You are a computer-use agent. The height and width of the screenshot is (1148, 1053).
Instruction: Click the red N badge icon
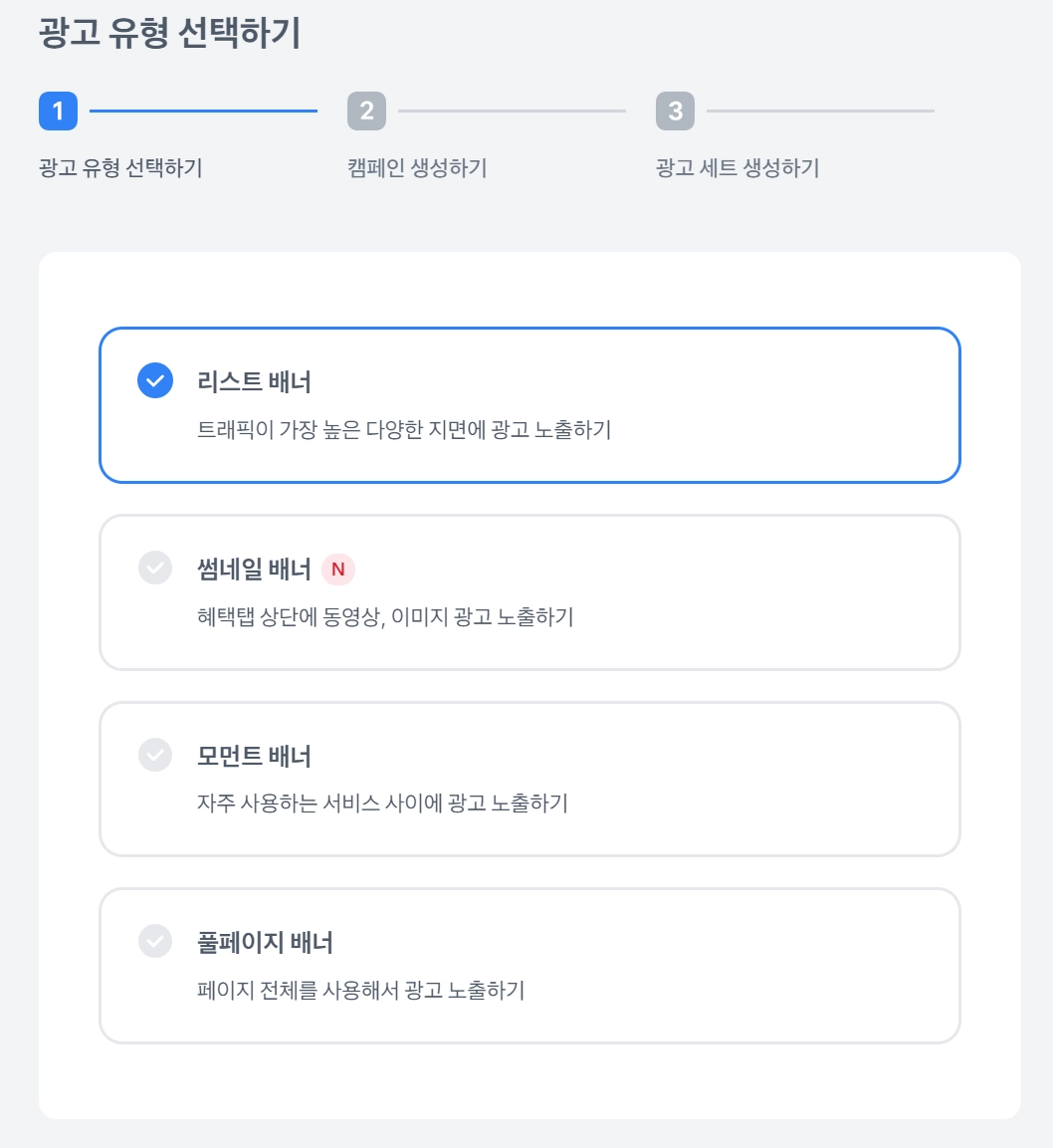(338, 570)
